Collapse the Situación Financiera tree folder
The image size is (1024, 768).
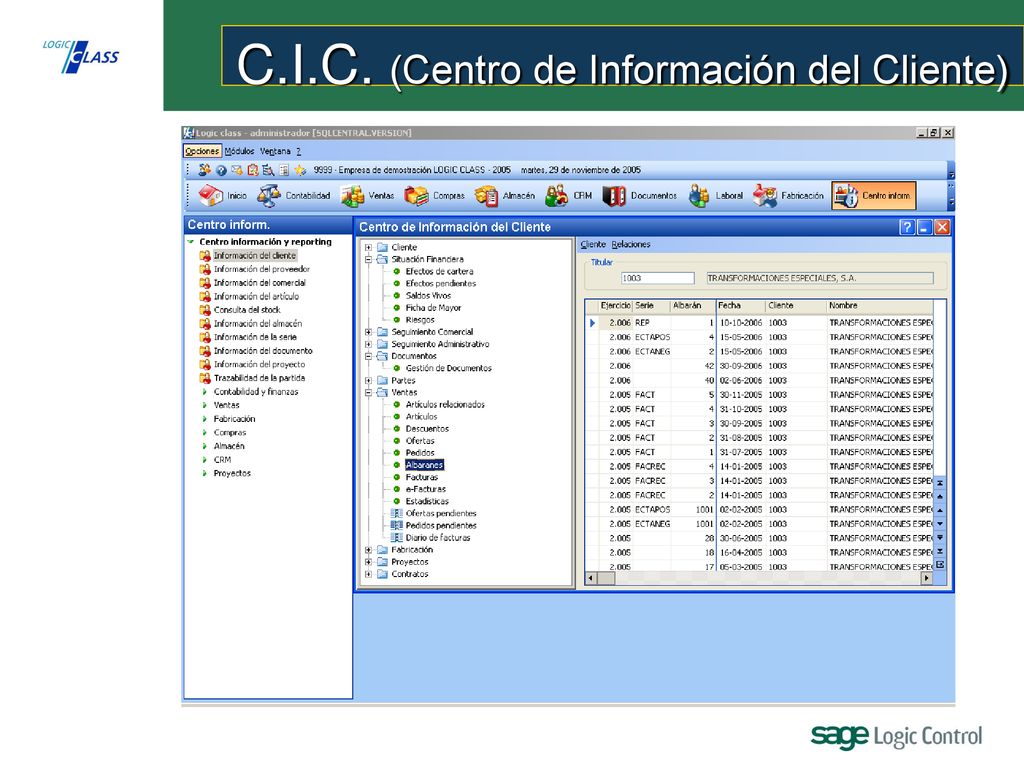(368, 259)
